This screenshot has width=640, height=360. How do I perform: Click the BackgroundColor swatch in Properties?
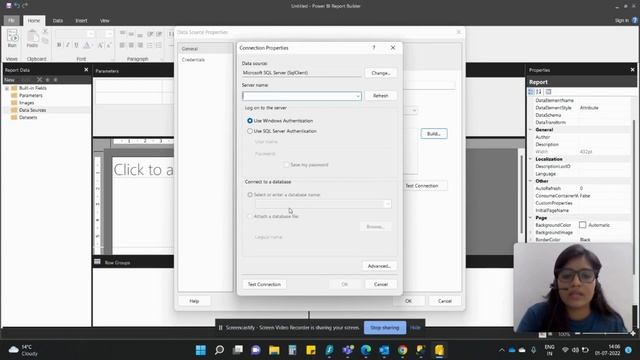point(582,225)
